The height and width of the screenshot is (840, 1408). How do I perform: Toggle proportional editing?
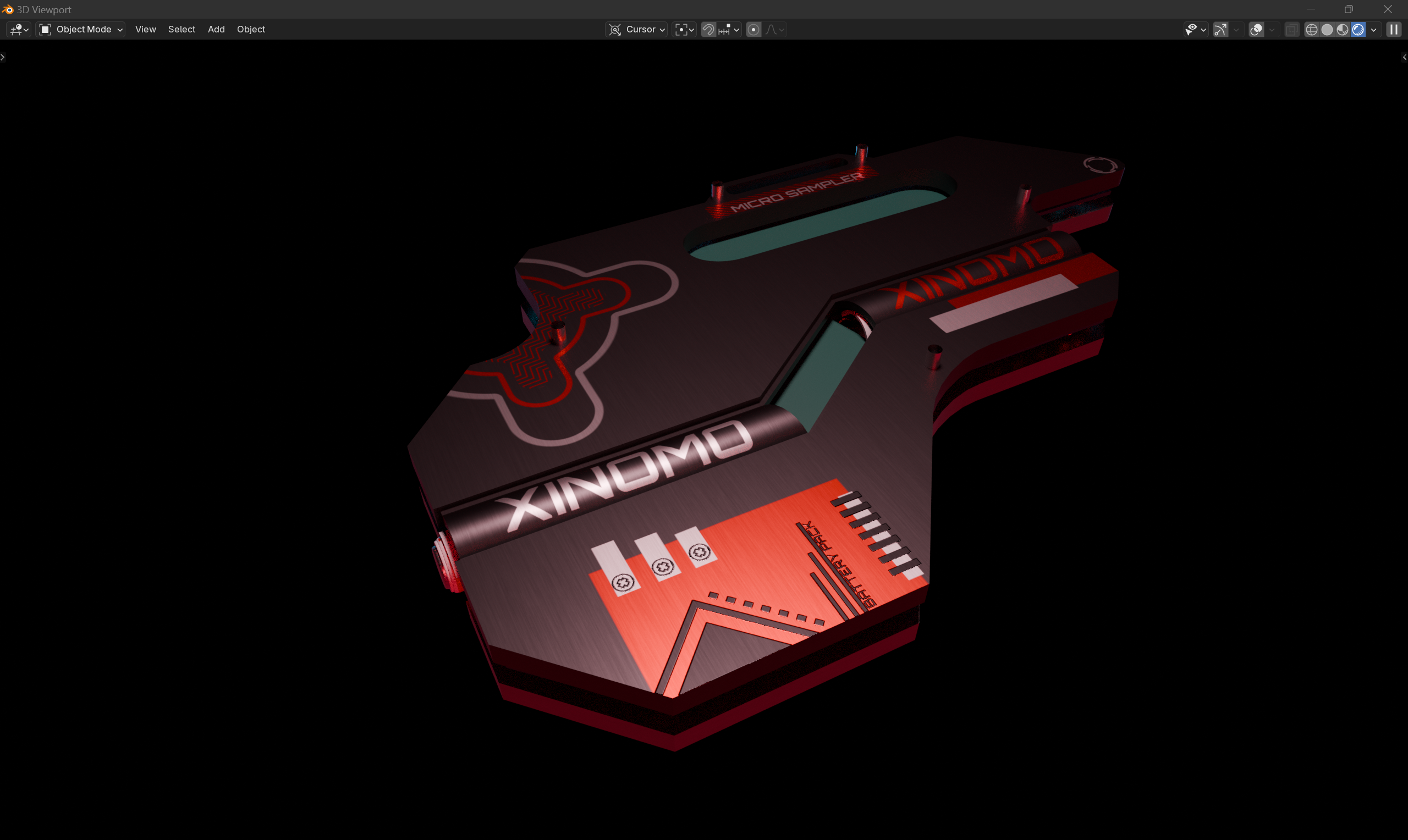click(754, 30)
